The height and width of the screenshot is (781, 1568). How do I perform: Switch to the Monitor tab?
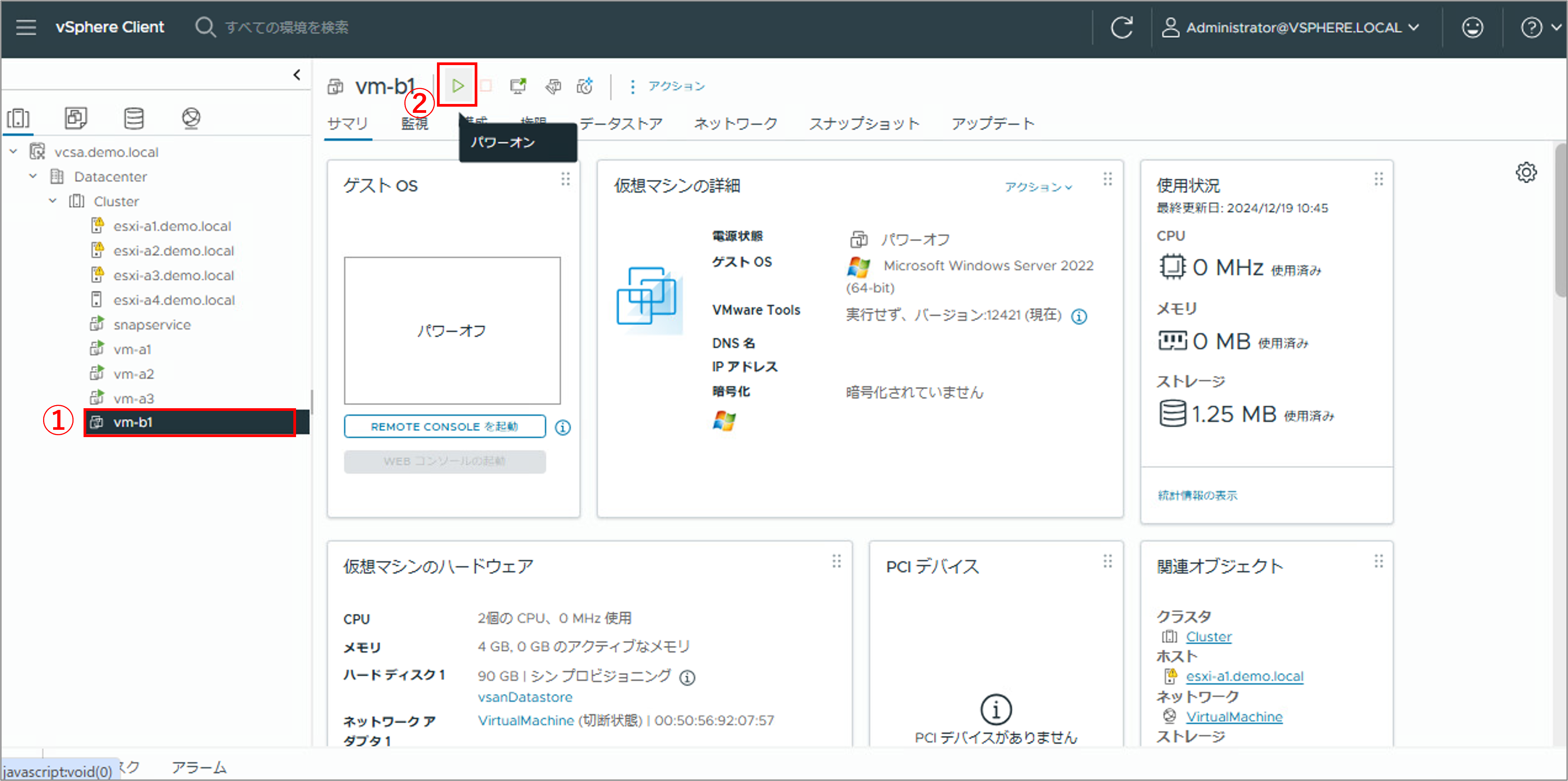[x=415, y=124]
